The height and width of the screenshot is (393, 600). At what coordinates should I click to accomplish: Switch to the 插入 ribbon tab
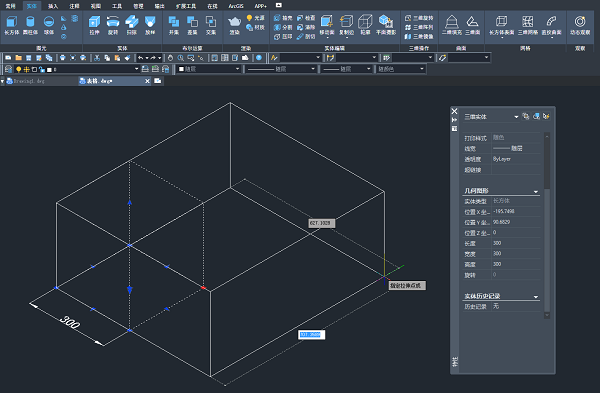coord(53,6)
